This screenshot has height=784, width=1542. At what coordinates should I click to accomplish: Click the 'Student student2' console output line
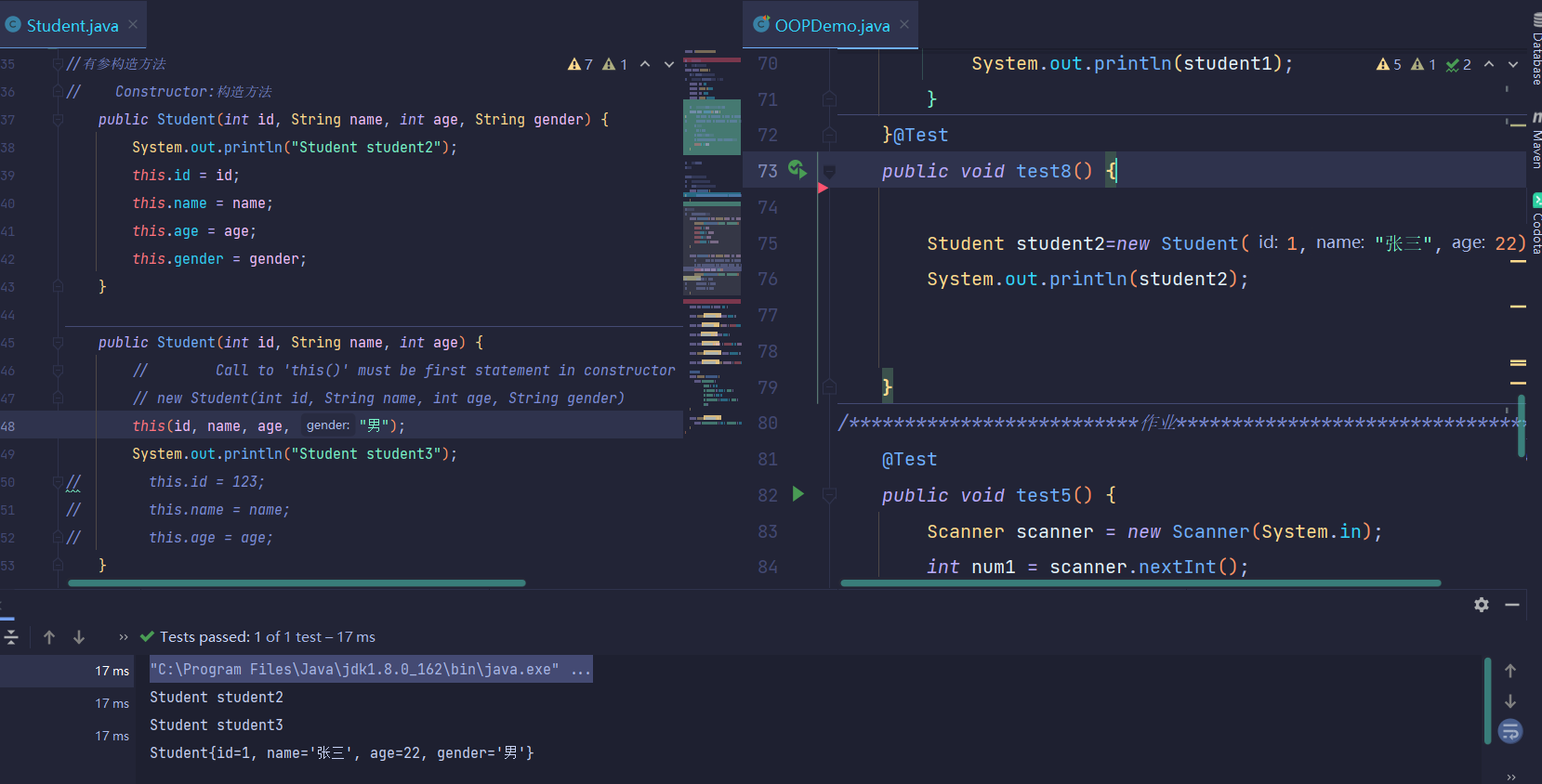click(x=217, y=698)
